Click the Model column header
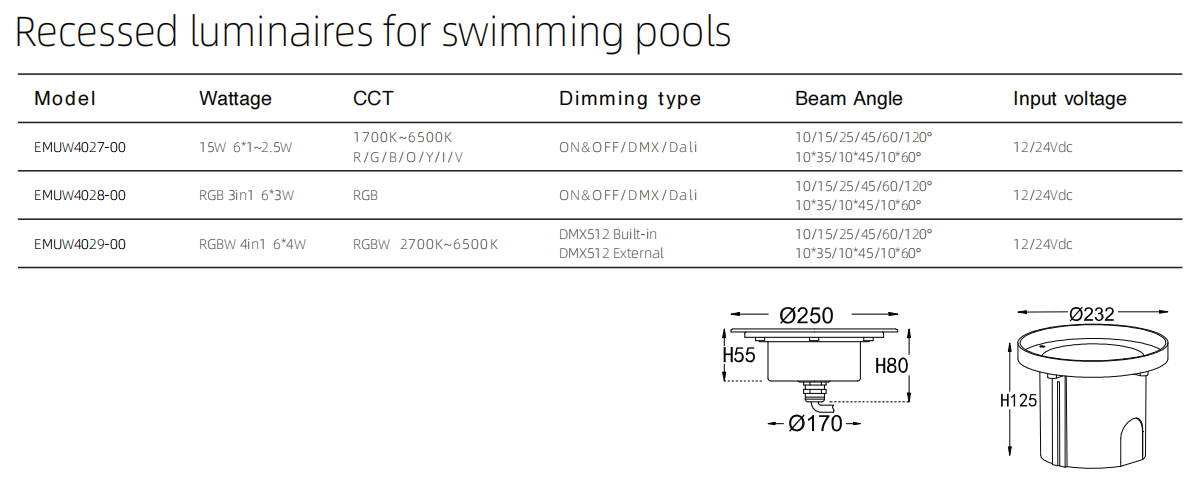The width and height of the screenshot is (1186, 479). [65, 98]
